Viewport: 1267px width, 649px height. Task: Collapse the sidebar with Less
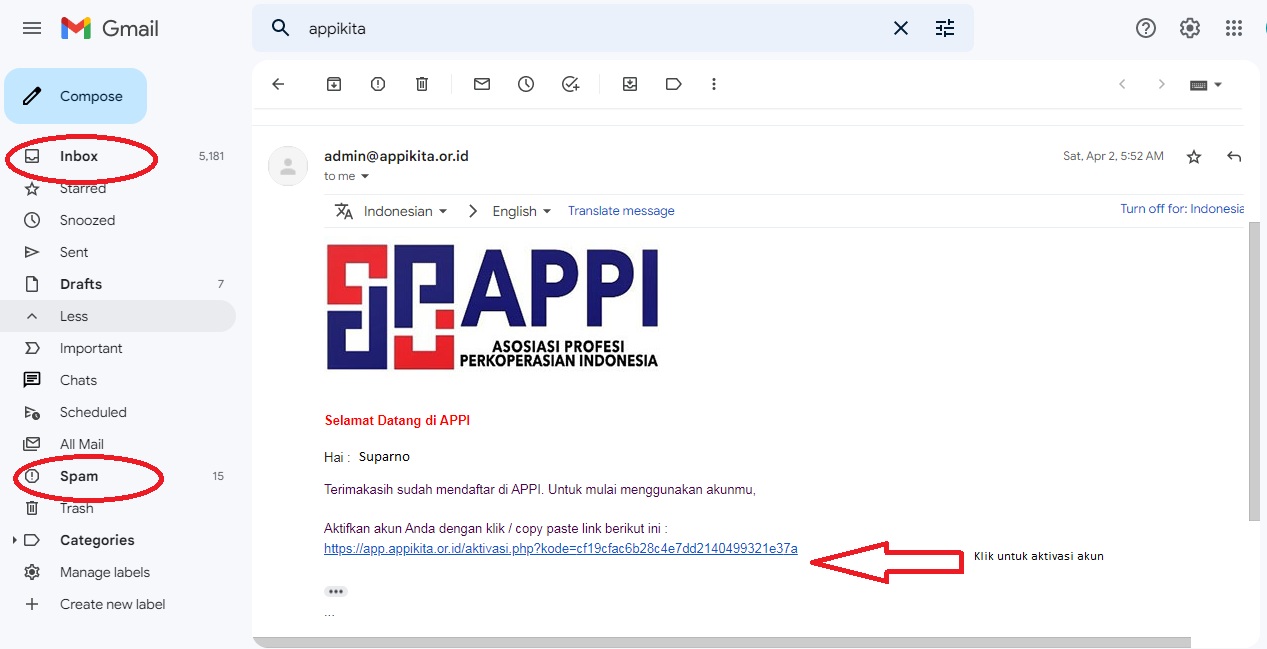pyautogui.click(x=118, y=316)
